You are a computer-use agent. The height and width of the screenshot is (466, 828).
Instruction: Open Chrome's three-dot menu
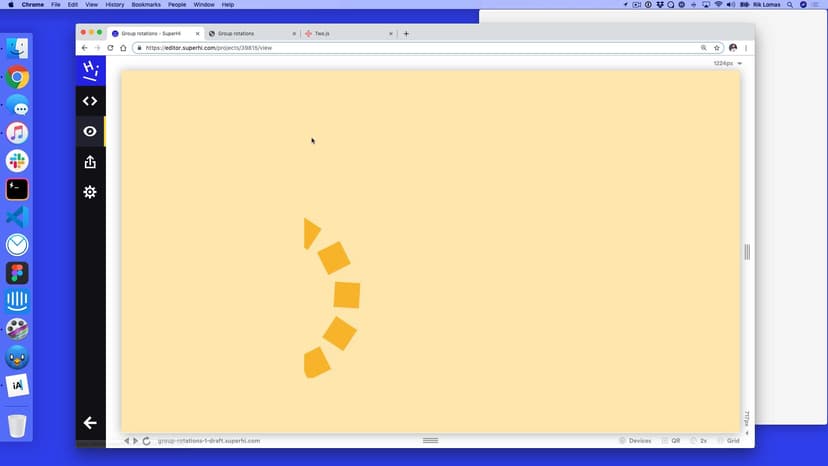click(746, 48)
